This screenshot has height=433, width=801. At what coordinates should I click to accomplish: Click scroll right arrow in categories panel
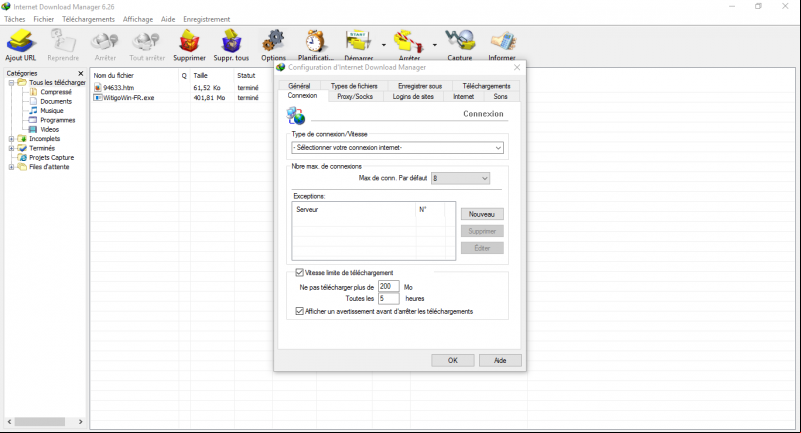(80, 422)
